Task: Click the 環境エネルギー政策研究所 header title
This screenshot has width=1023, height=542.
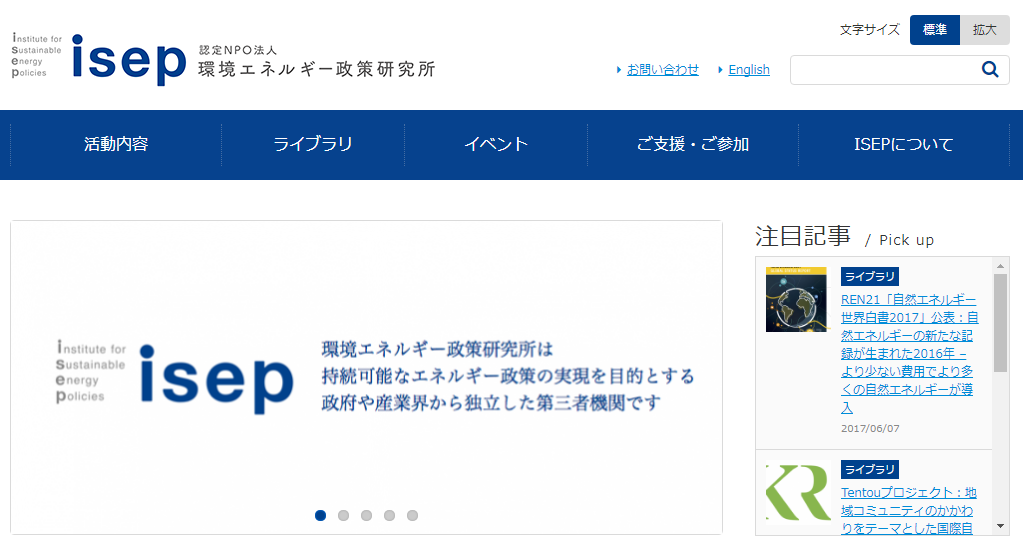Action: pyautogui.click(x=317, y=69)
